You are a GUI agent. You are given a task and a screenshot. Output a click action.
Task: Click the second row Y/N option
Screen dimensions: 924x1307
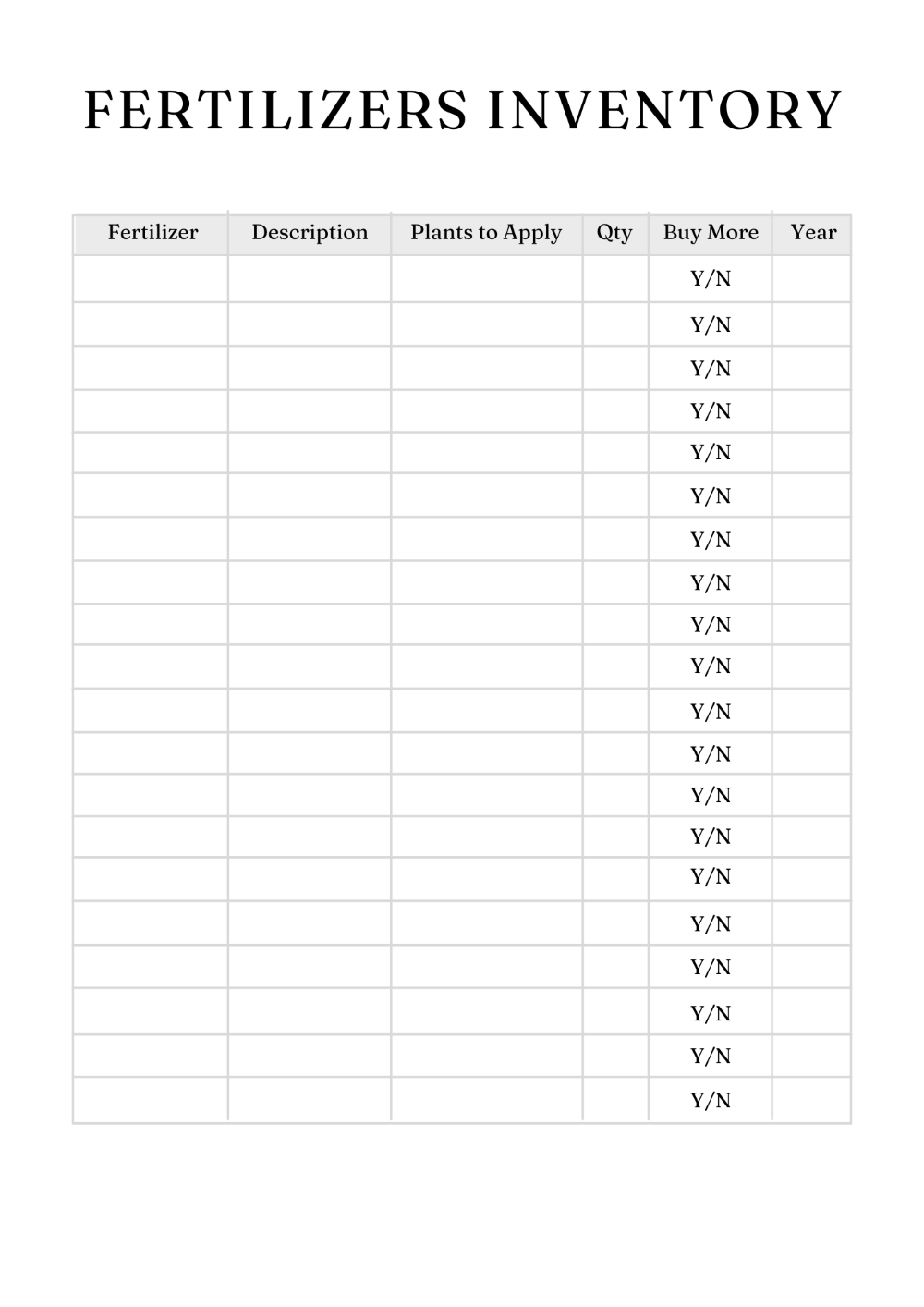[x=711, y=324]
